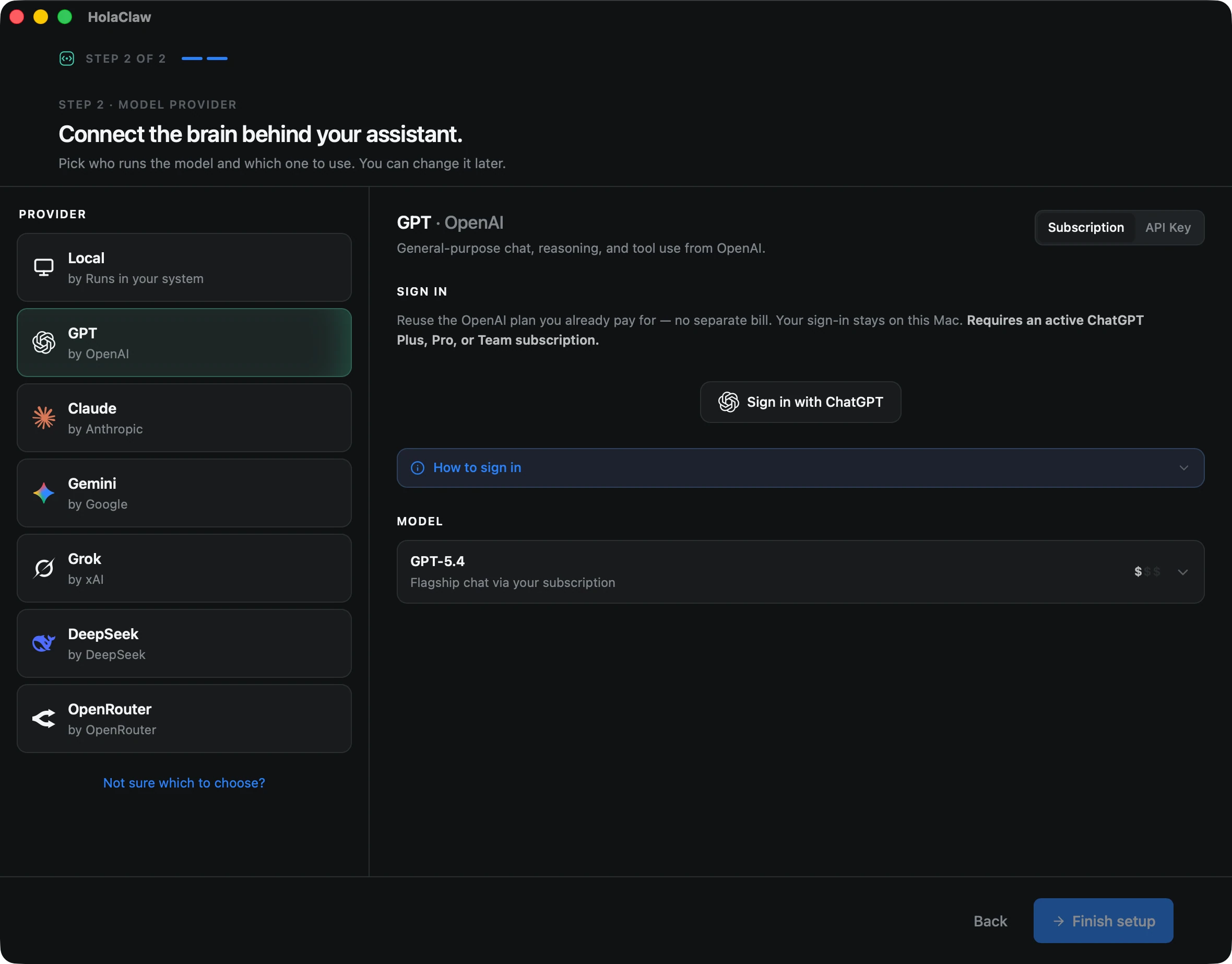Image resolution: width=1232 pixels, height=964 pixels.
Task: Click 'by Anthropic' subtitle
Action: point(105,429)
